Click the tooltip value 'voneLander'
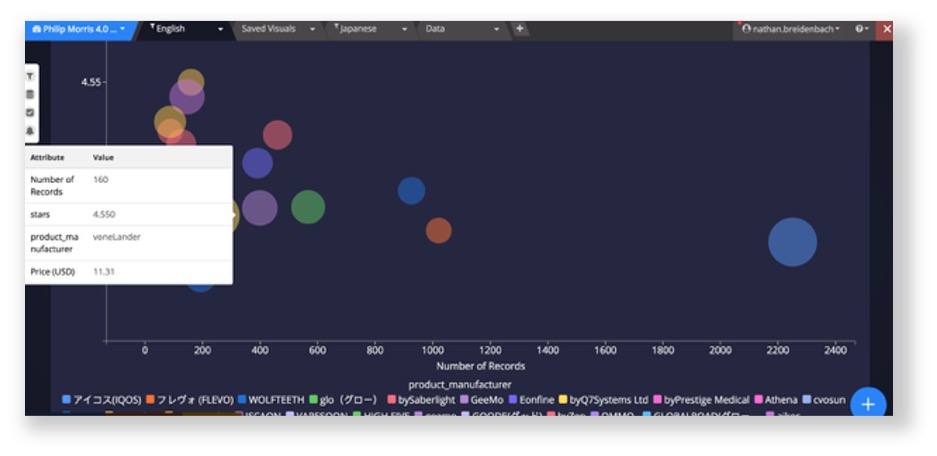937x456 pixels. coord(117,237)
